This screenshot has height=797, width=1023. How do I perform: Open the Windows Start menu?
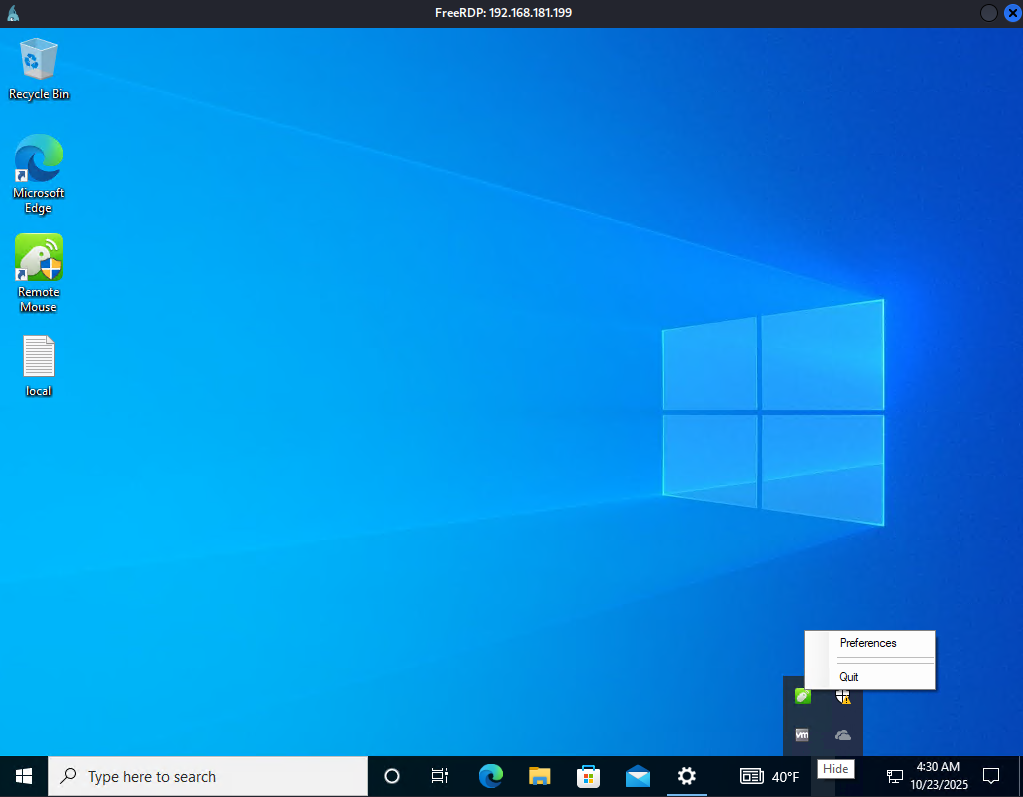pyautogui.click(x=24, y=776)
